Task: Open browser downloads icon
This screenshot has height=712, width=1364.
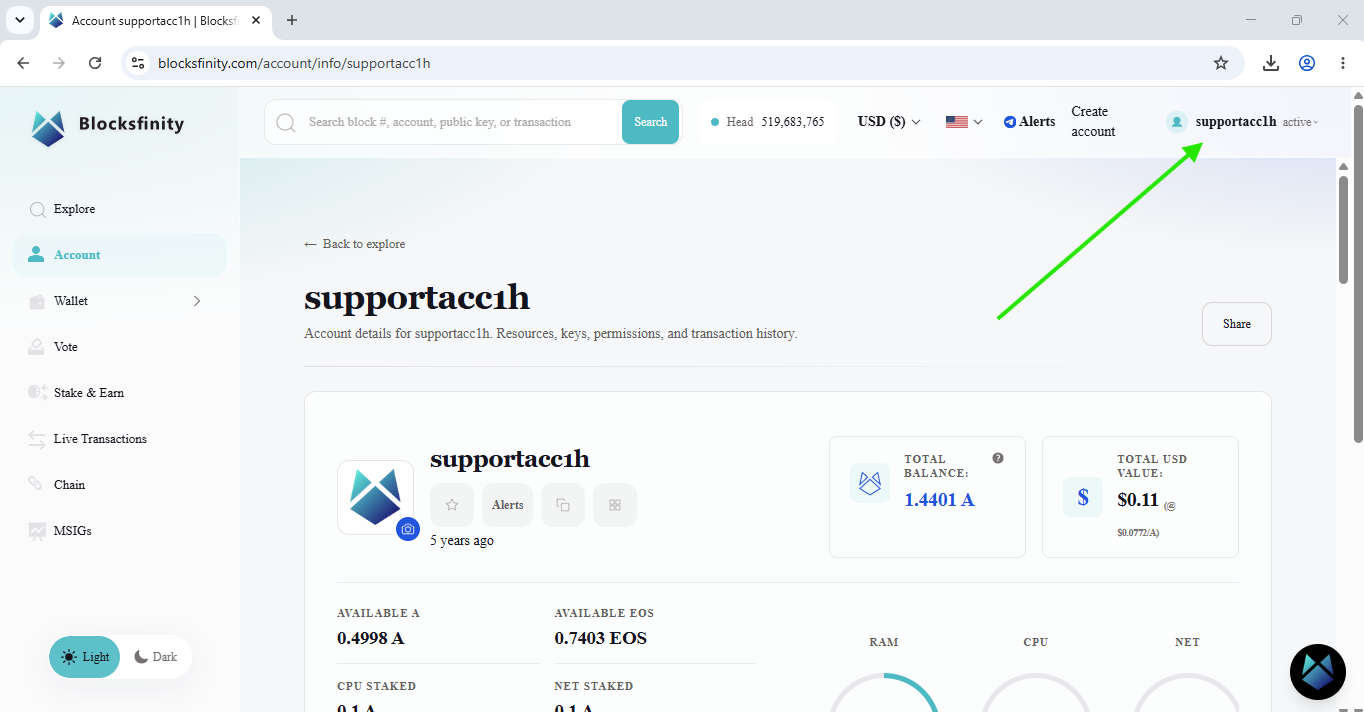Action: click(1271, 63)
